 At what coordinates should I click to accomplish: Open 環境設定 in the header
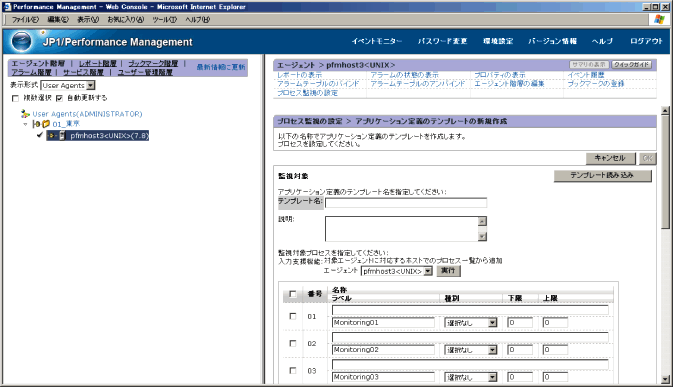click(498, 41)
